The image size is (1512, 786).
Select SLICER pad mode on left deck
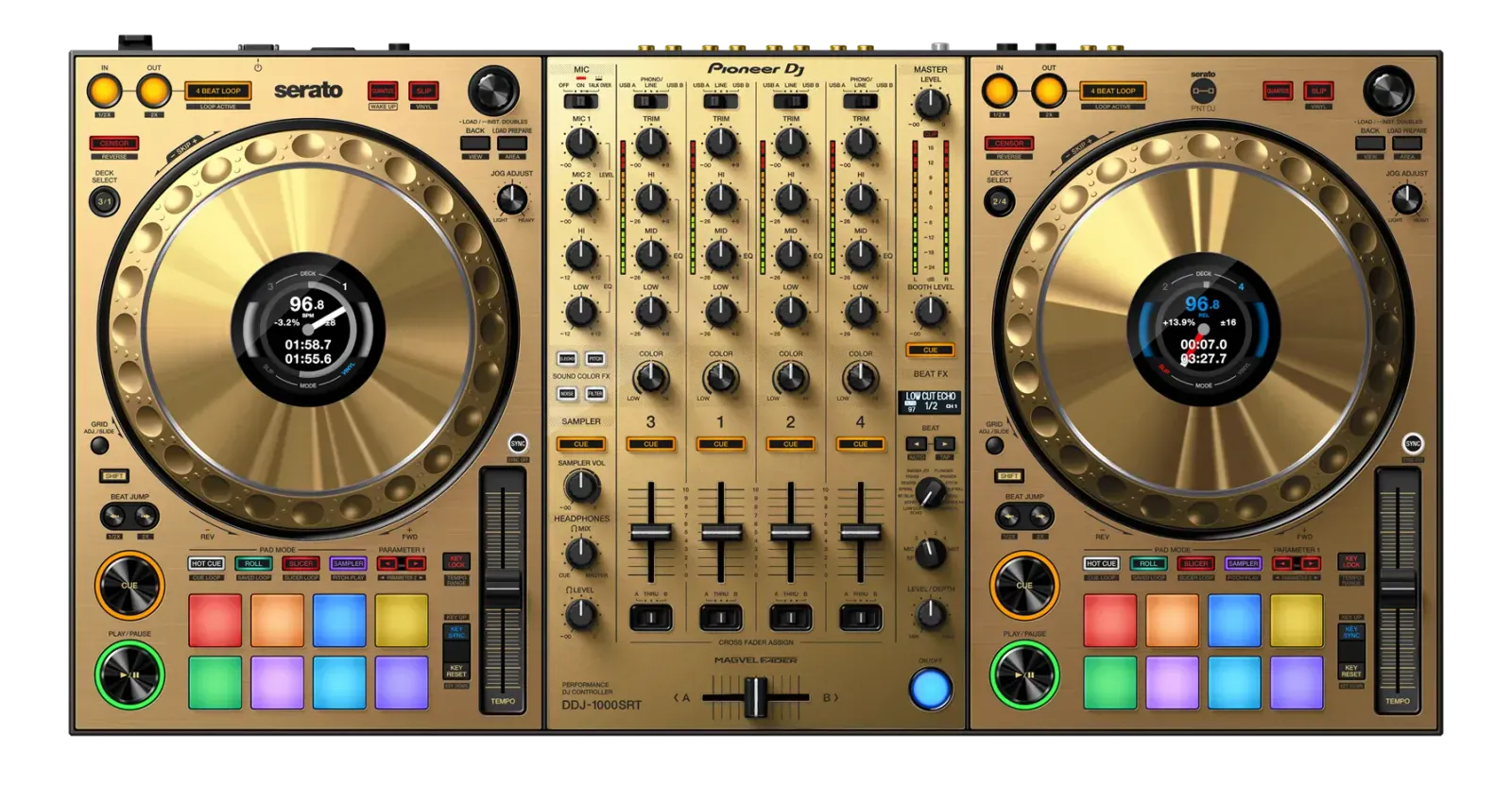[301, 563]
